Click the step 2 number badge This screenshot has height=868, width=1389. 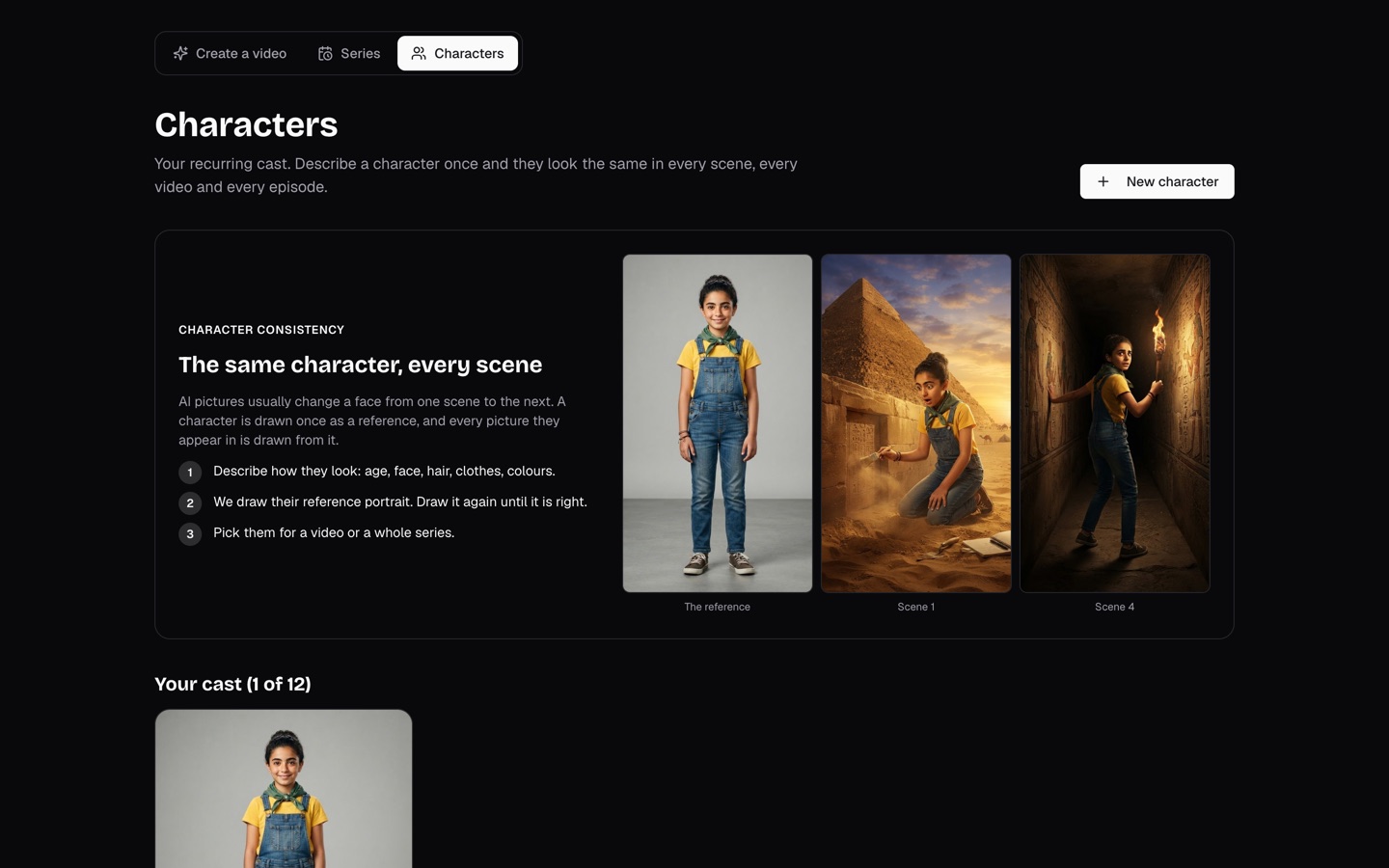(190, 502)
